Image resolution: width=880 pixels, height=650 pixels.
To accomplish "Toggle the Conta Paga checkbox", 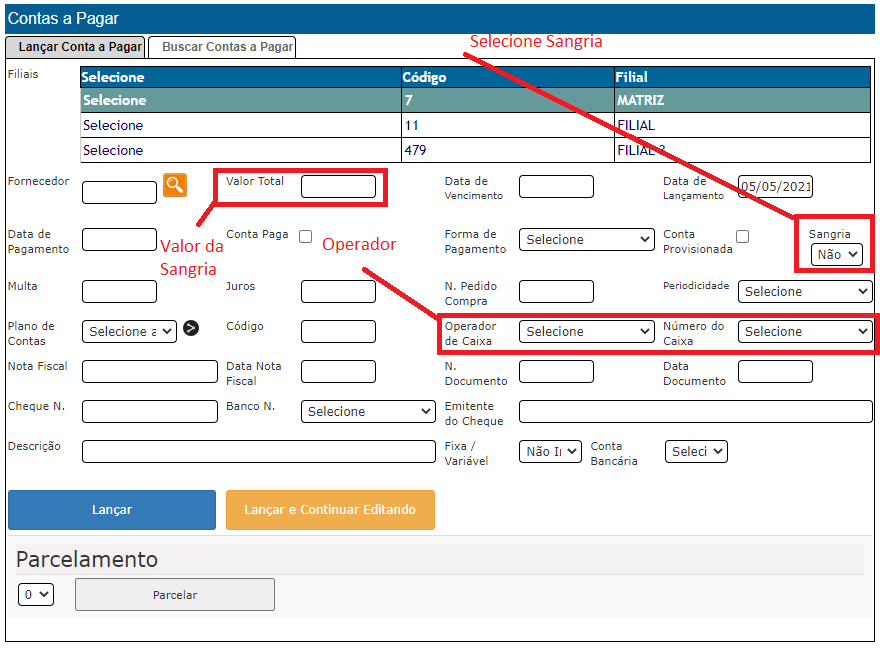I will point(305,236).
